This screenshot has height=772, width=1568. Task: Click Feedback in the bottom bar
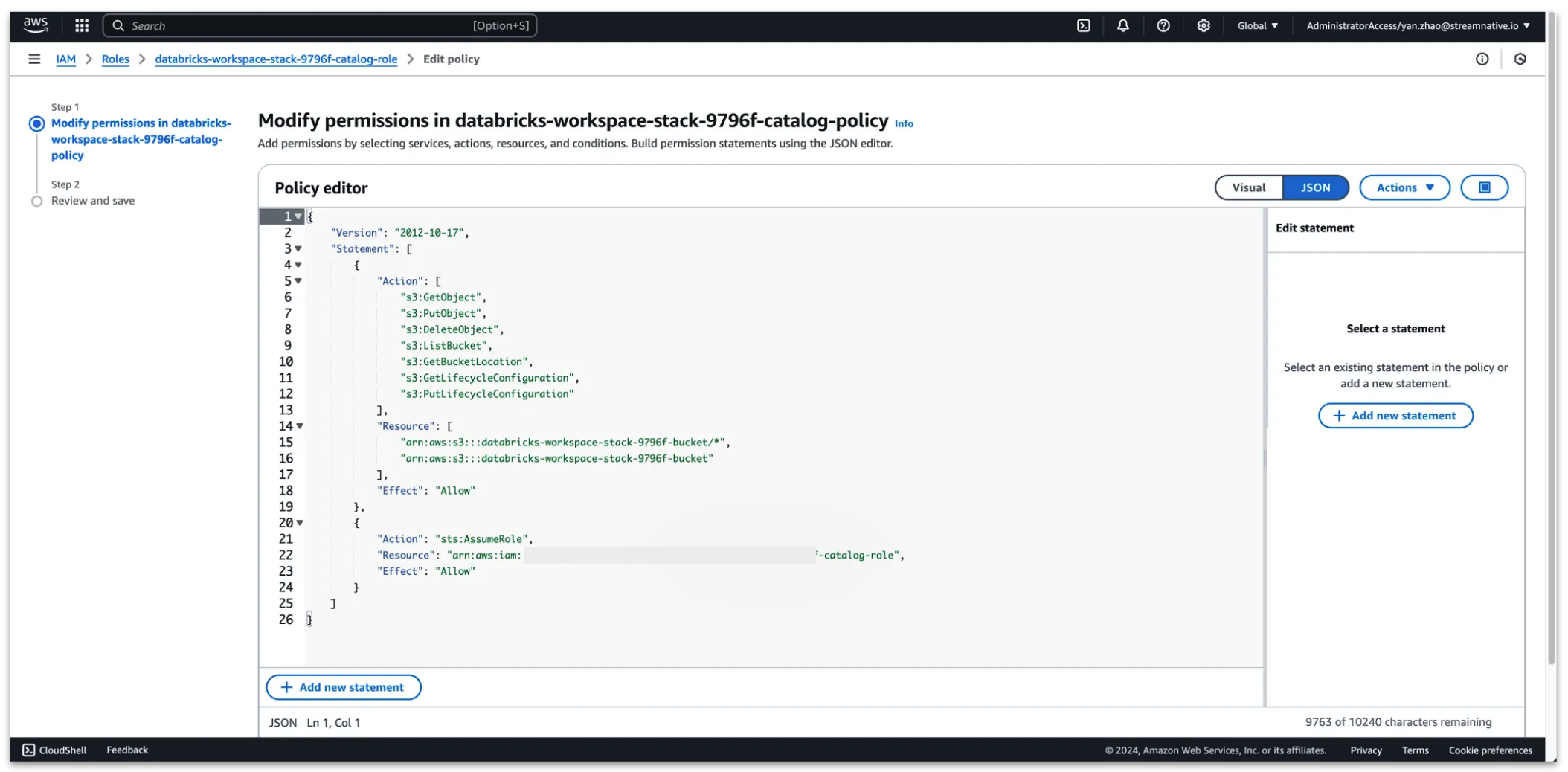pyautogui.click(x=127, y=750)
